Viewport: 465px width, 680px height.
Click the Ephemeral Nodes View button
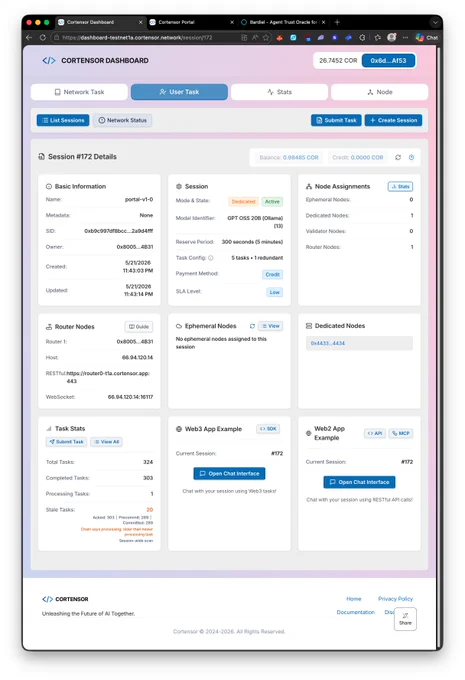tap(271, 326)
